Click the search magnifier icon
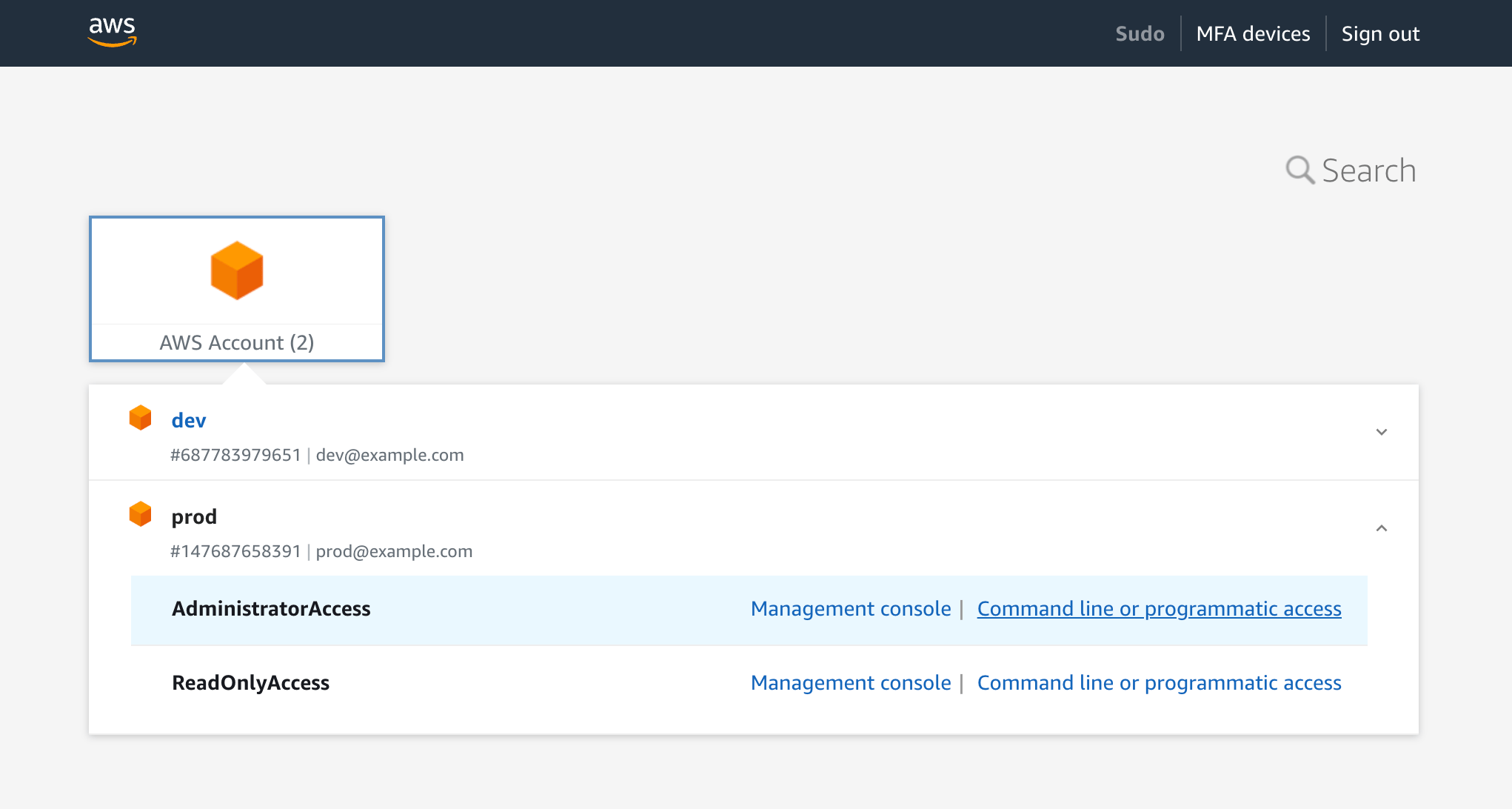Viewport: 1512px width, 809px height. 1299,170
